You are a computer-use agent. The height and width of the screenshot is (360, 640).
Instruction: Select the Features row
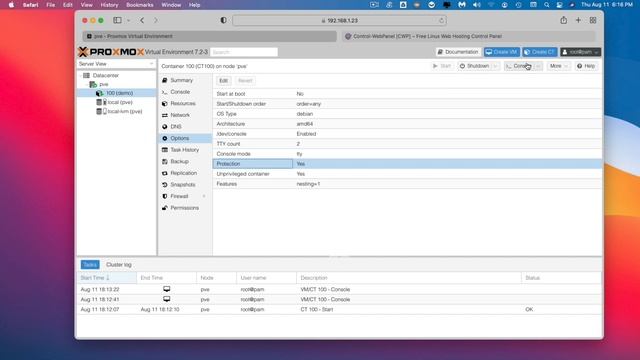click(x=407, y=184)
